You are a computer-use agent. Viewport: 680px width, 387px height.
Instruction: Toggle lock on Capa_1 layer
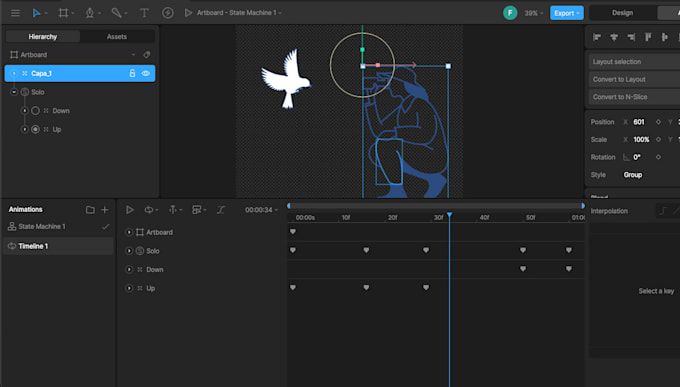(x=132, y=73)
